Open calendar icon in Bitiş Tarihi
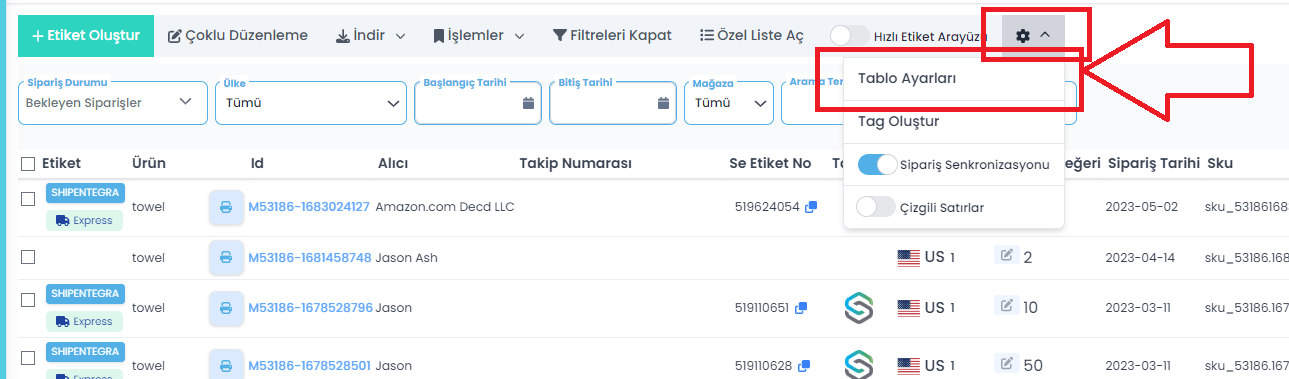Viewport: 1289px width, 379px height. [663, 103]
